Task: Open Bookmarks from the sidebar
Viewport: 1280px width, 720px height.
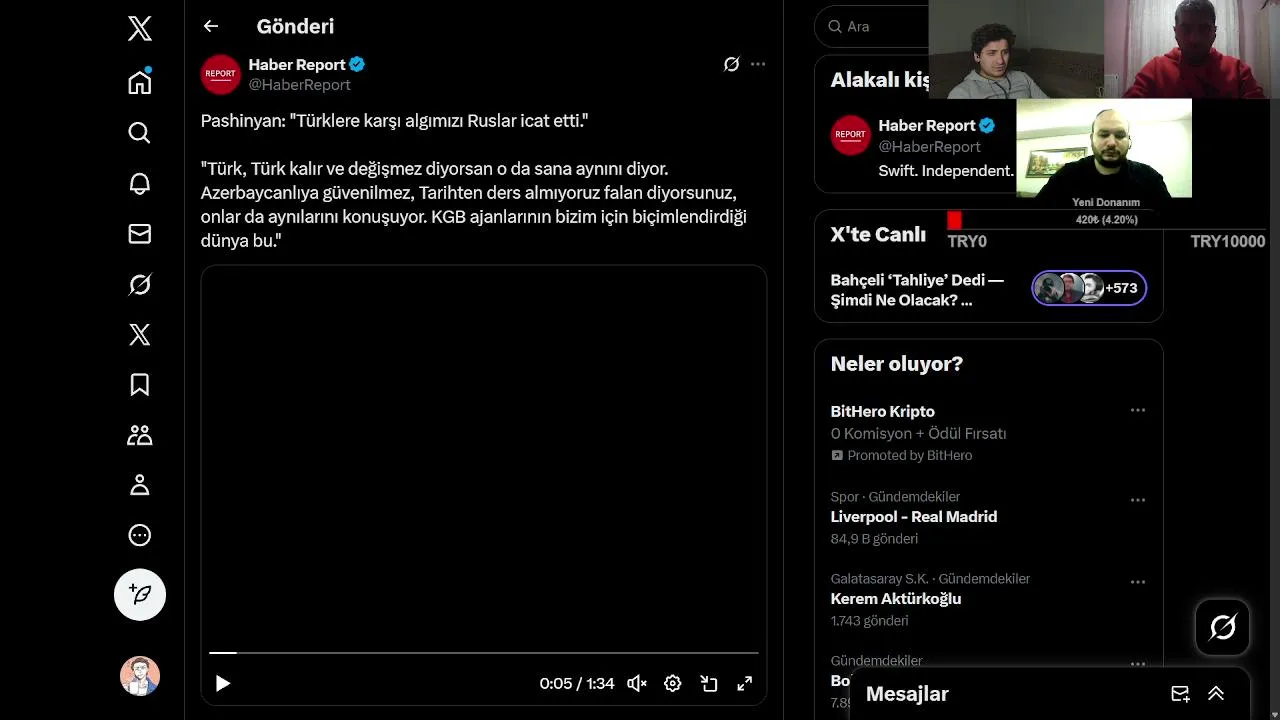Action: click(x=140, y=385)
